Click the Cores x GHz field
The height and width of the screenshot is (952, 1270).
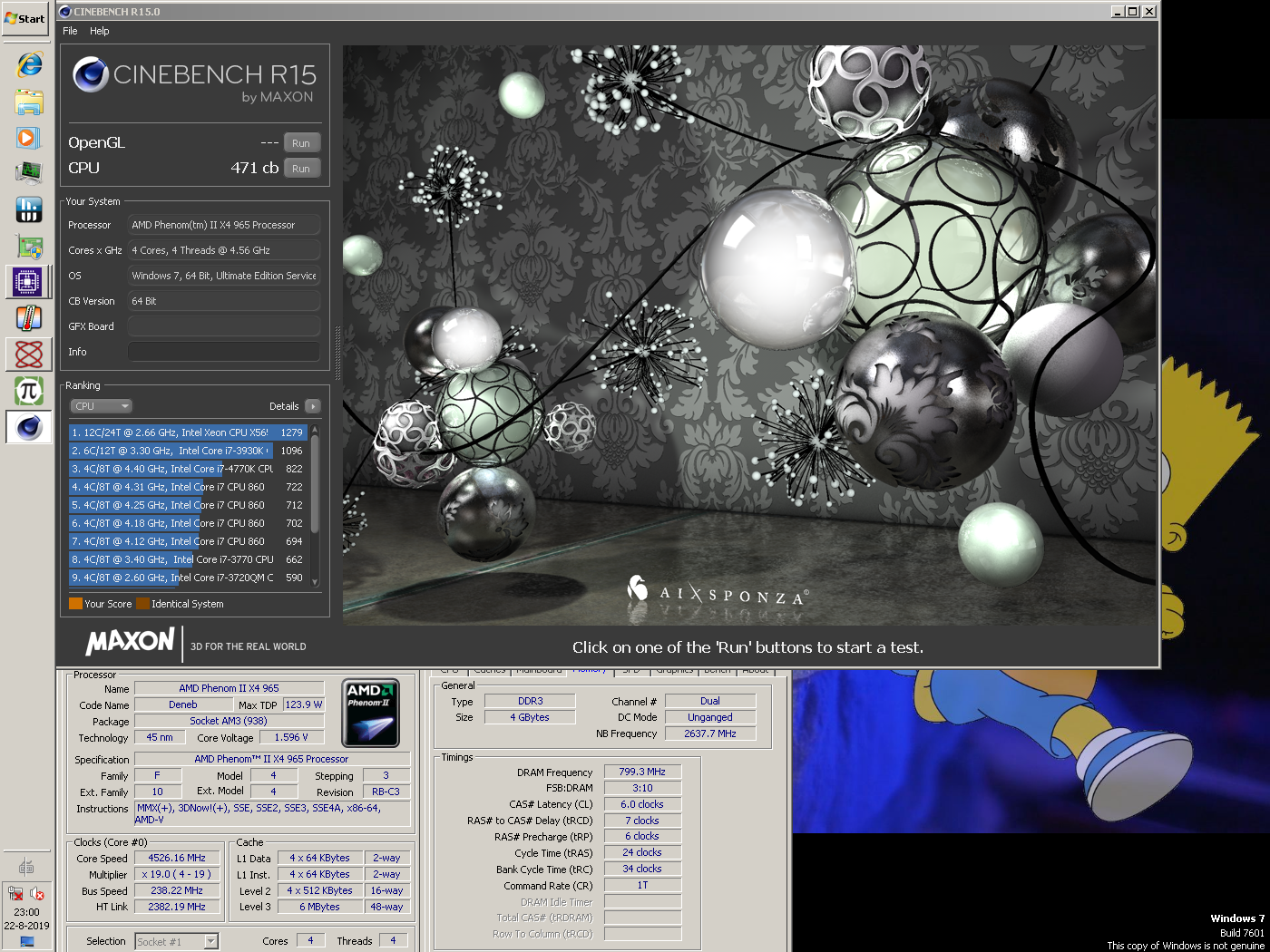click(224, 250)
